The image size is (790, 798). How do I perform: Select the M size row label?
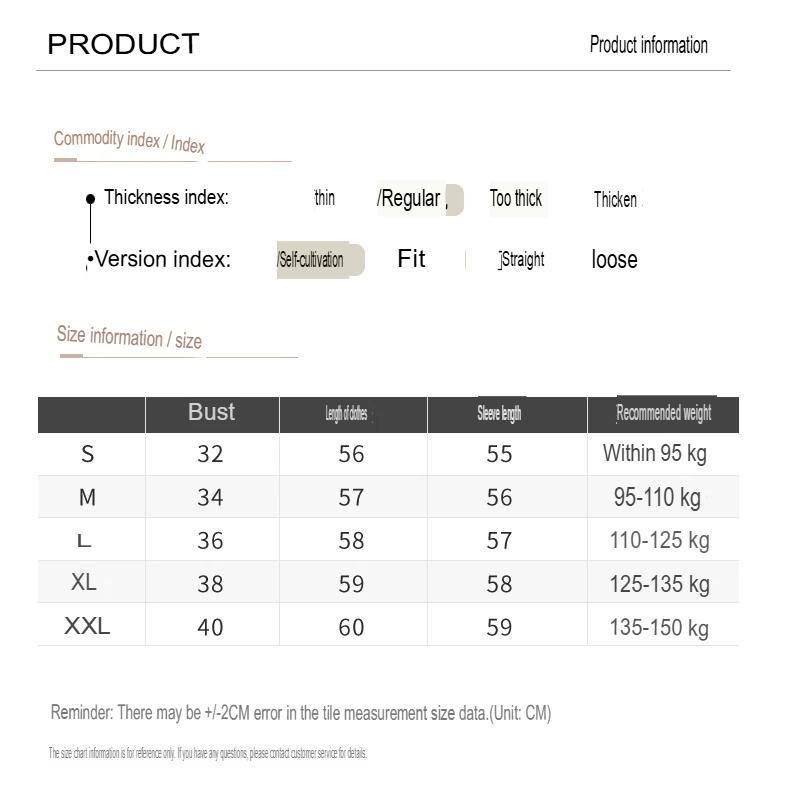87,497
